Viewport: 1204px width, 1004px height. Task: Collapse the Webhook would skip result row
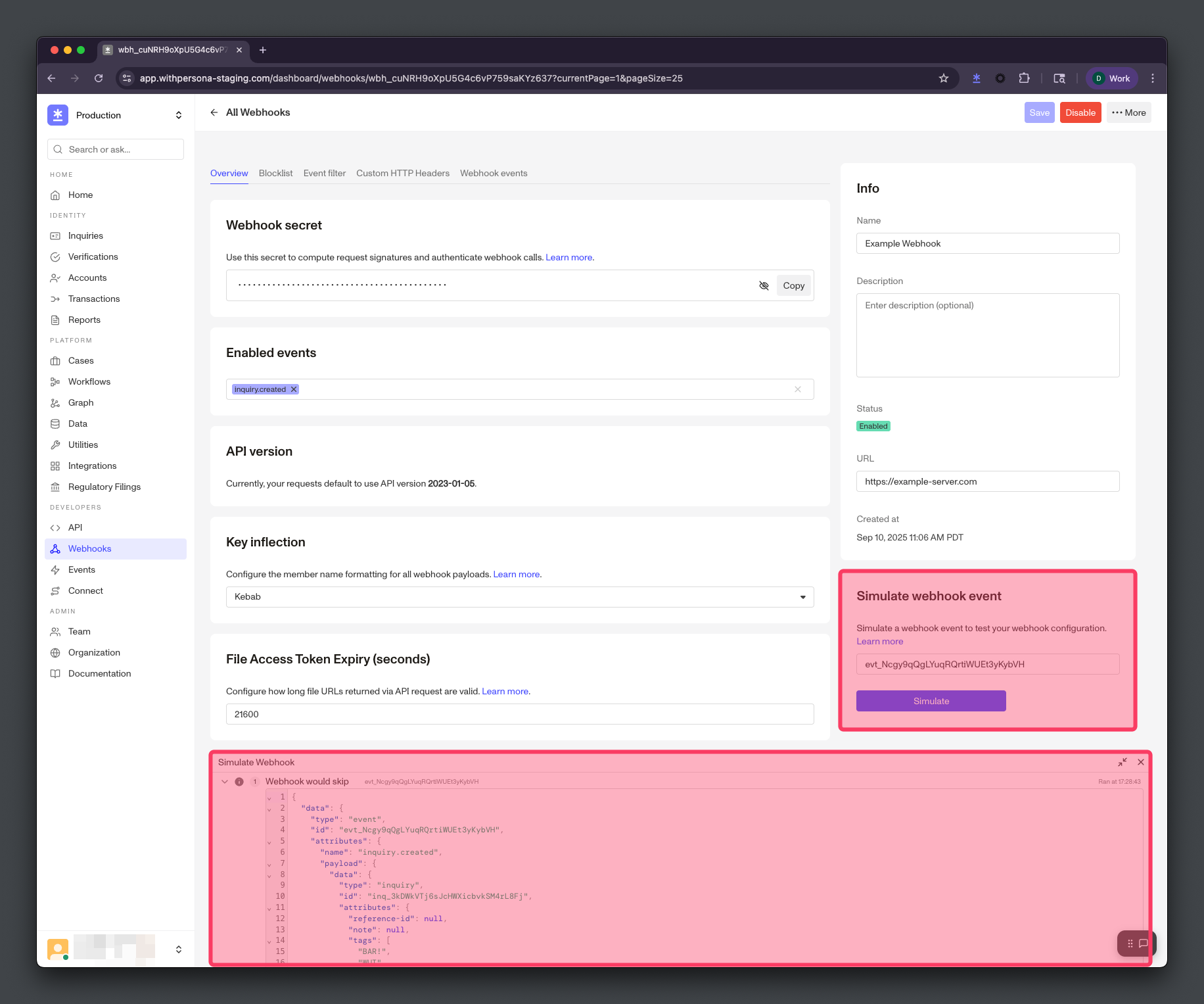[x=225, y=781]
